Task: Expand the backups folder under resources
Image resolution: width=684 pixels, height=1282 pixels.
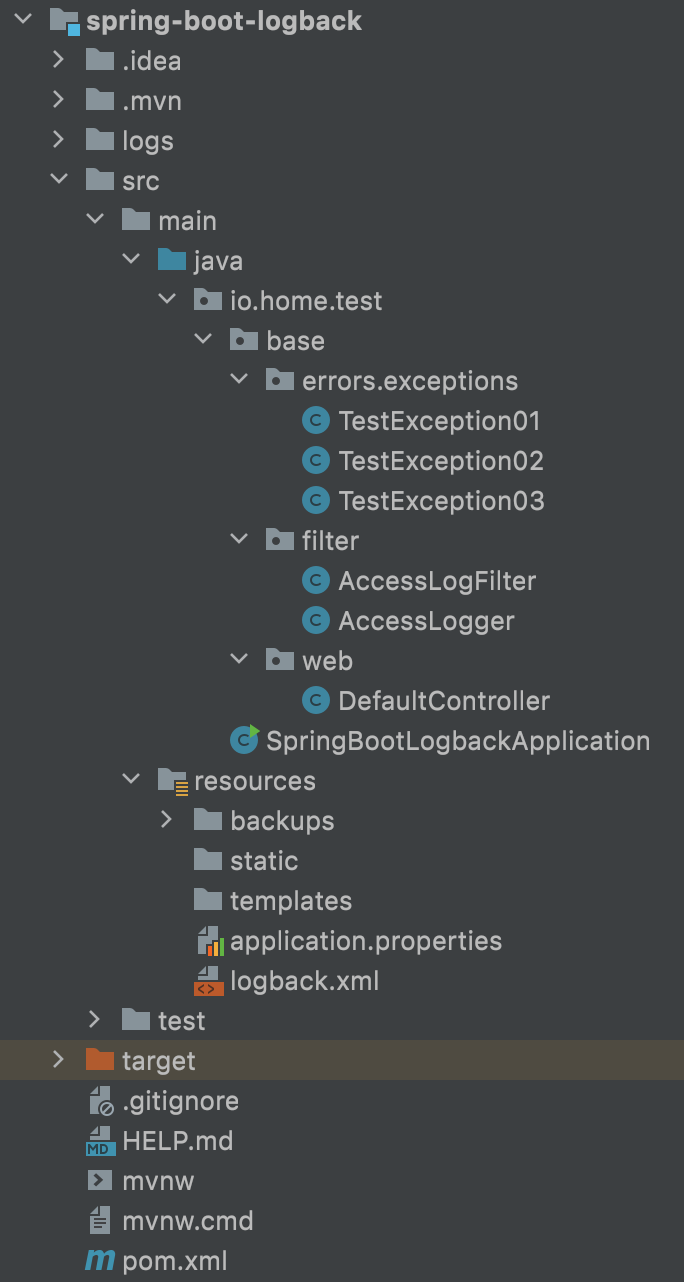Action: pos(166,820)
